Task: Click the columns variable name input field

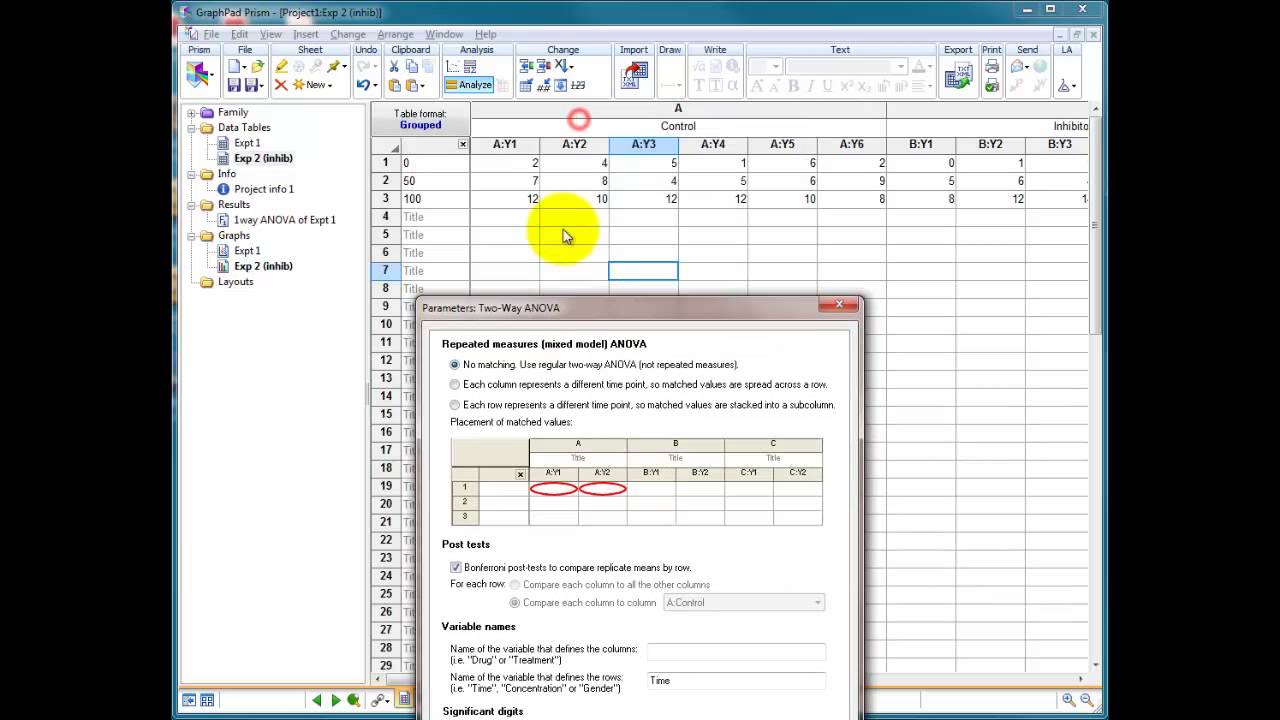Action: tap(736, 651)
